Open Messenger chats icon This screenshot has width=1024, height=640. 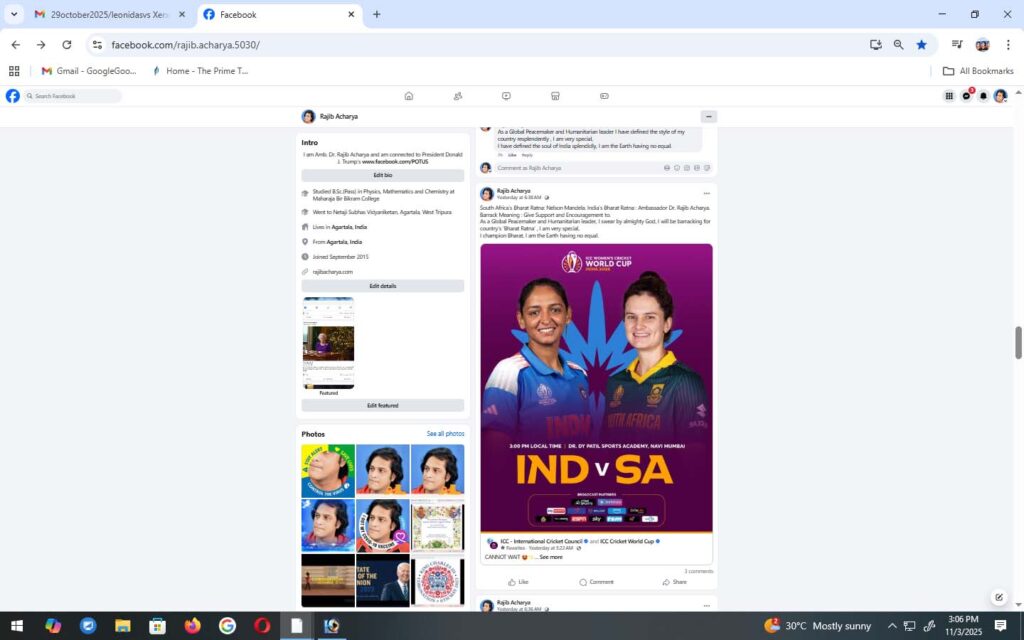pos(966,96)
